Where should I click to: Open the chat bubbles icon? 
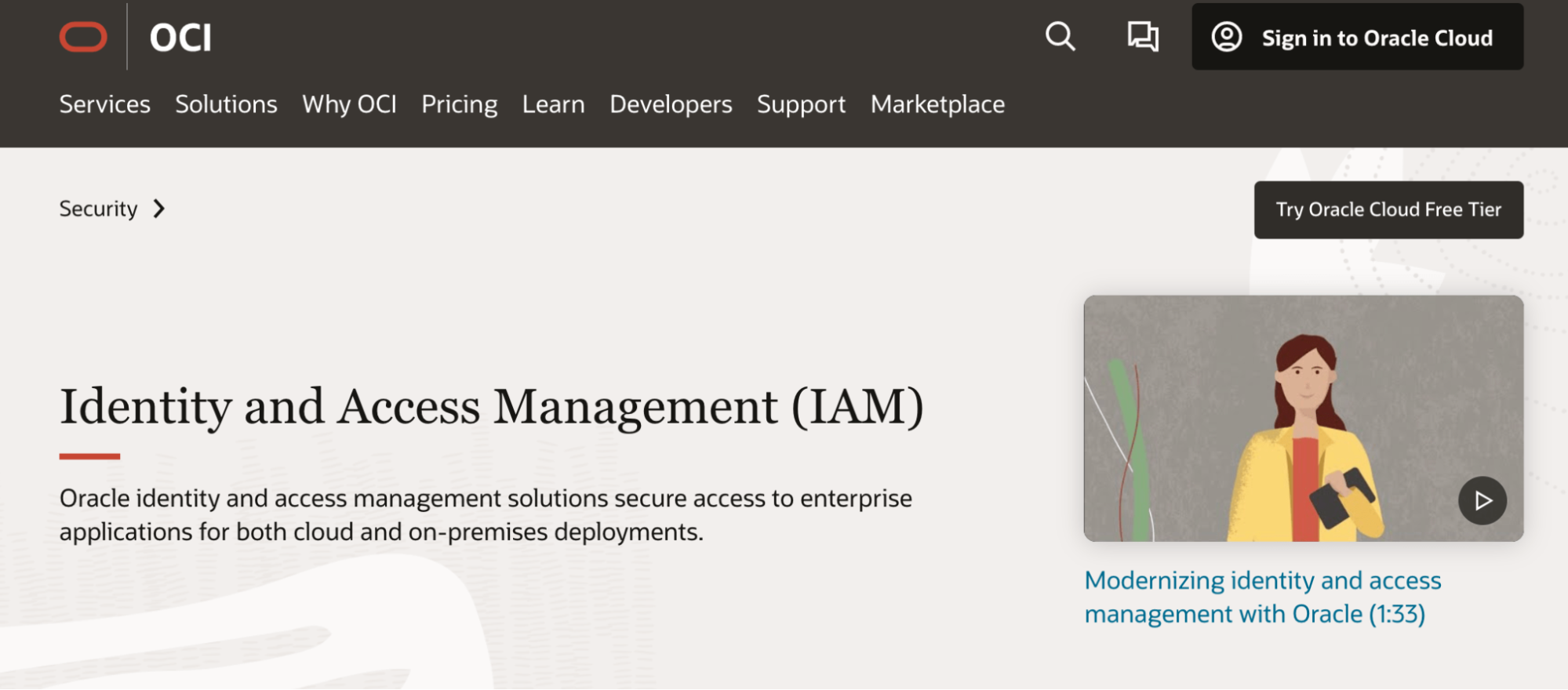click(1143, 37)
